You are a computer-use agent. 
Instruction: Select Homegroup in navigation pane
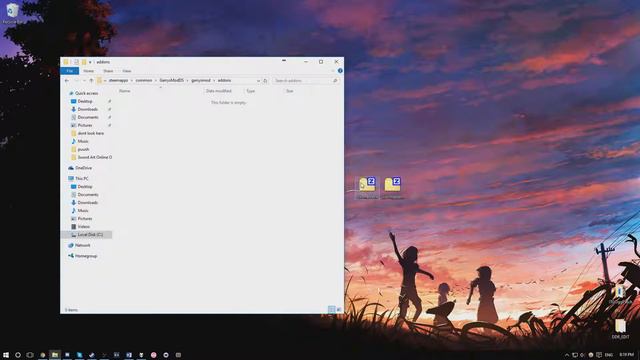[86, 256]
